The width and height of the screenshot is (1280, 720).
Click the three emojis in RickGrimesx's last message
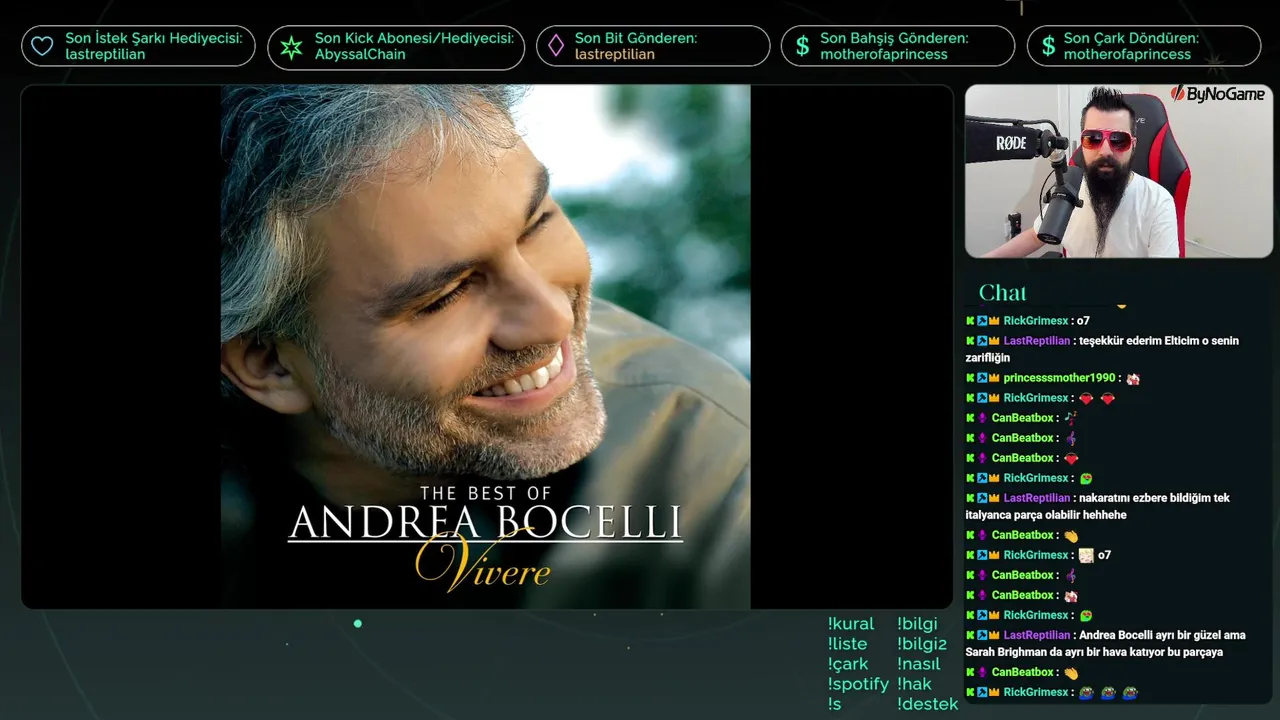pyautogui.click(x=1108, y=692)
